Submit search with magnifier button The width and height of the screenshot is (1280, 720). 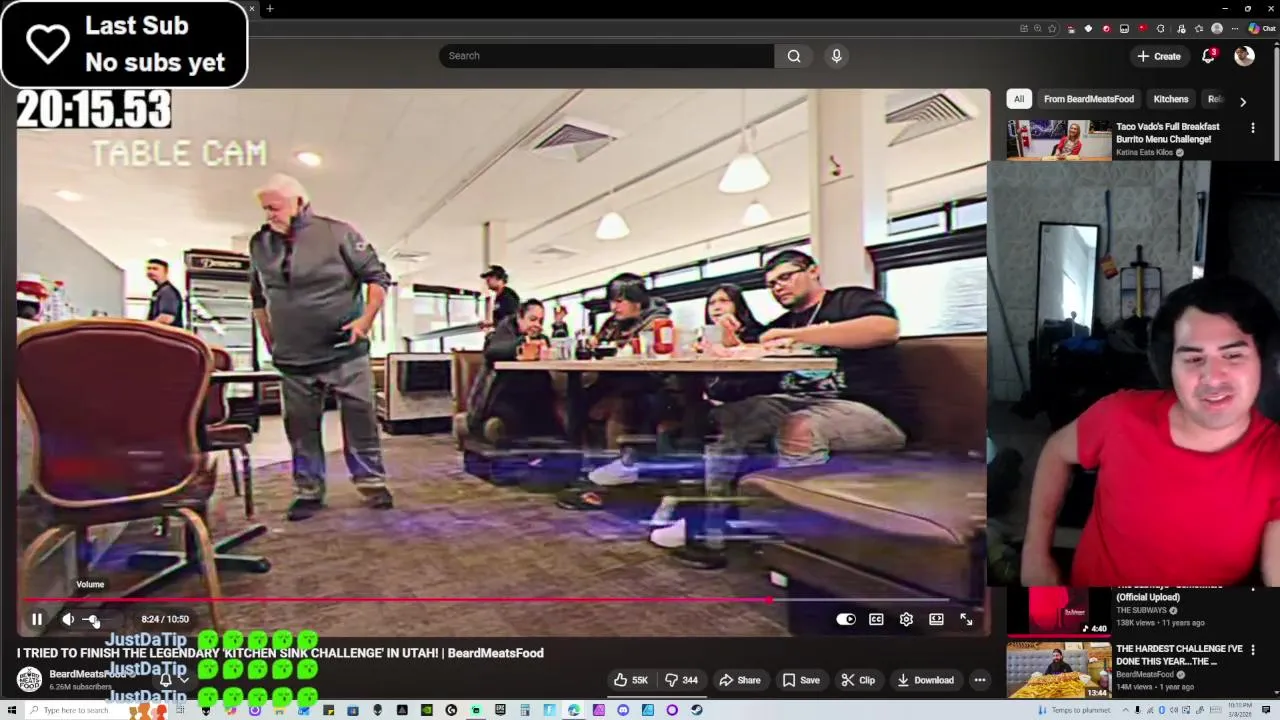(794, 56)
